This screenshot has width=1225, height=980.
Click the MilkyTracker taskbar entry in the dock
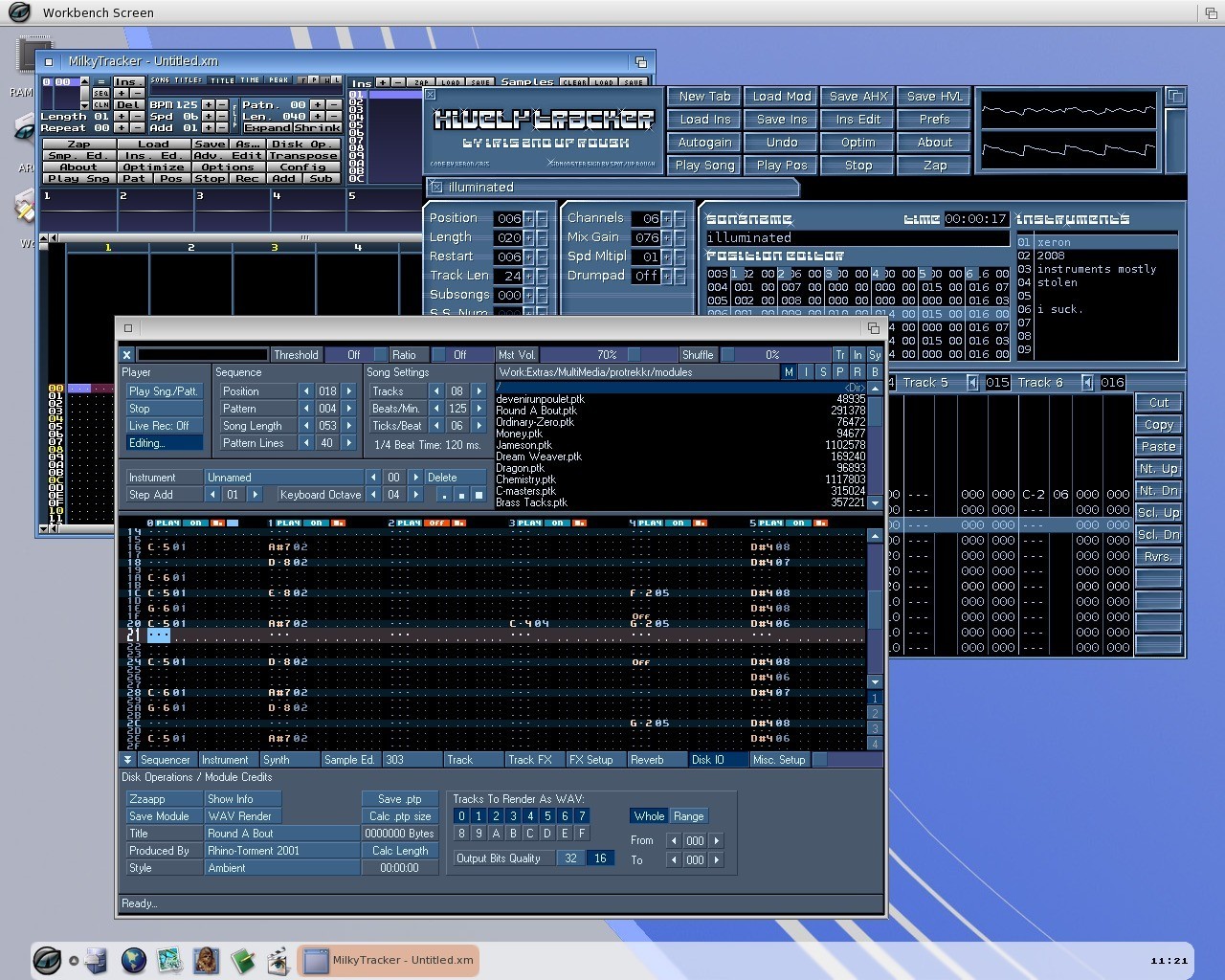(x=388, y=960)
